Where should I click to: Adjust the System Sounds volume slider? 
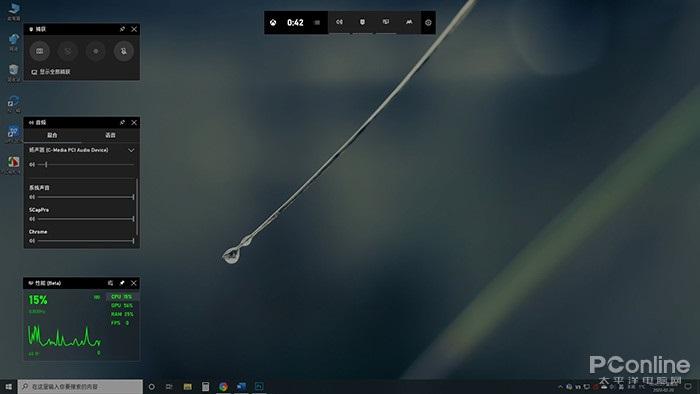(x=86, y=197)
